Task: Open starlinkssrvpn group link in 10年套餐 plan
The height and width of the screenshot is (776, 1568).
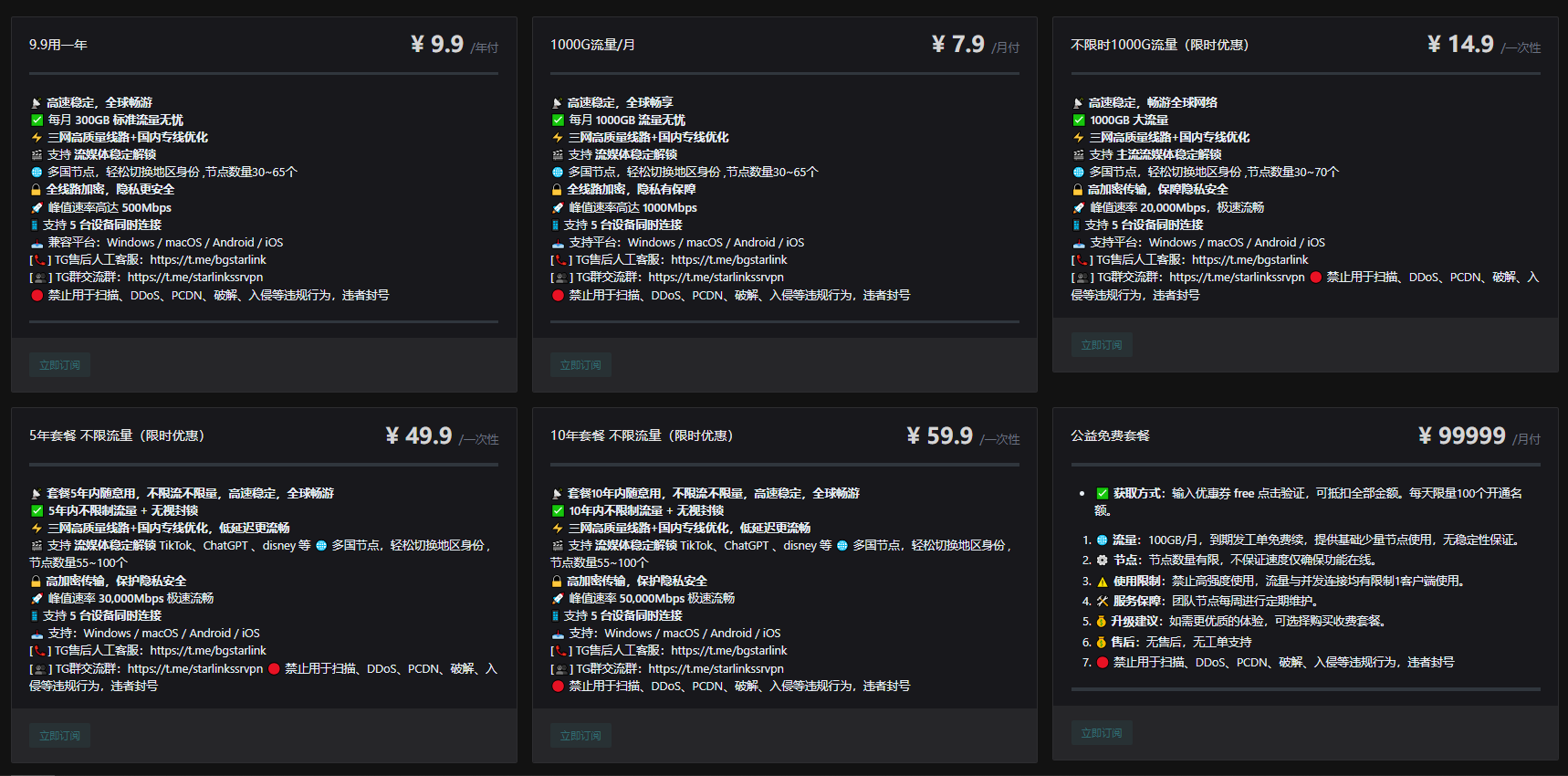Action: pyautogui.click(x=716, y=669)
